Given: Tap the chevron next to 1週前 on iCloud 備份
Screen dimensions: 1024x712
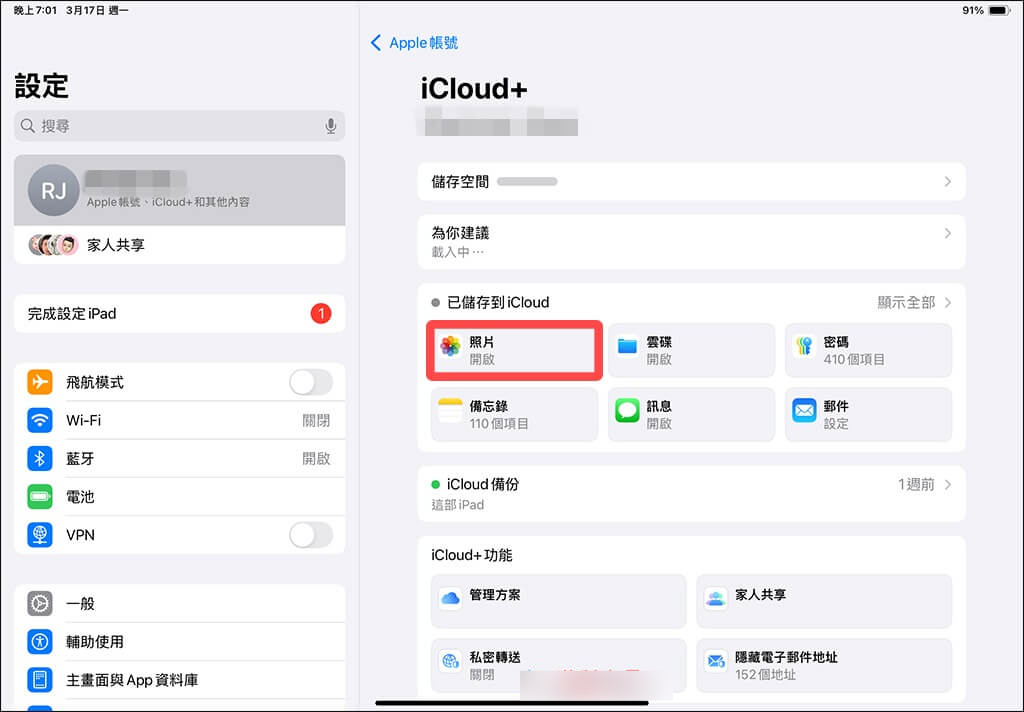Looking at the screenshot, I should tap(948, 485).
